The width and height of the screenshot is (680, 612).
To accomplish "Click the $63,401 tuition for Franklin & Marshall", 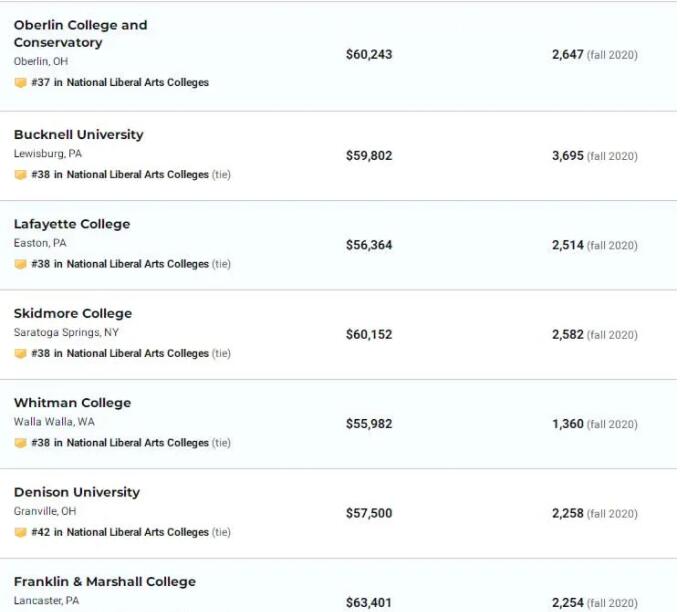I will tap(369, 603).
